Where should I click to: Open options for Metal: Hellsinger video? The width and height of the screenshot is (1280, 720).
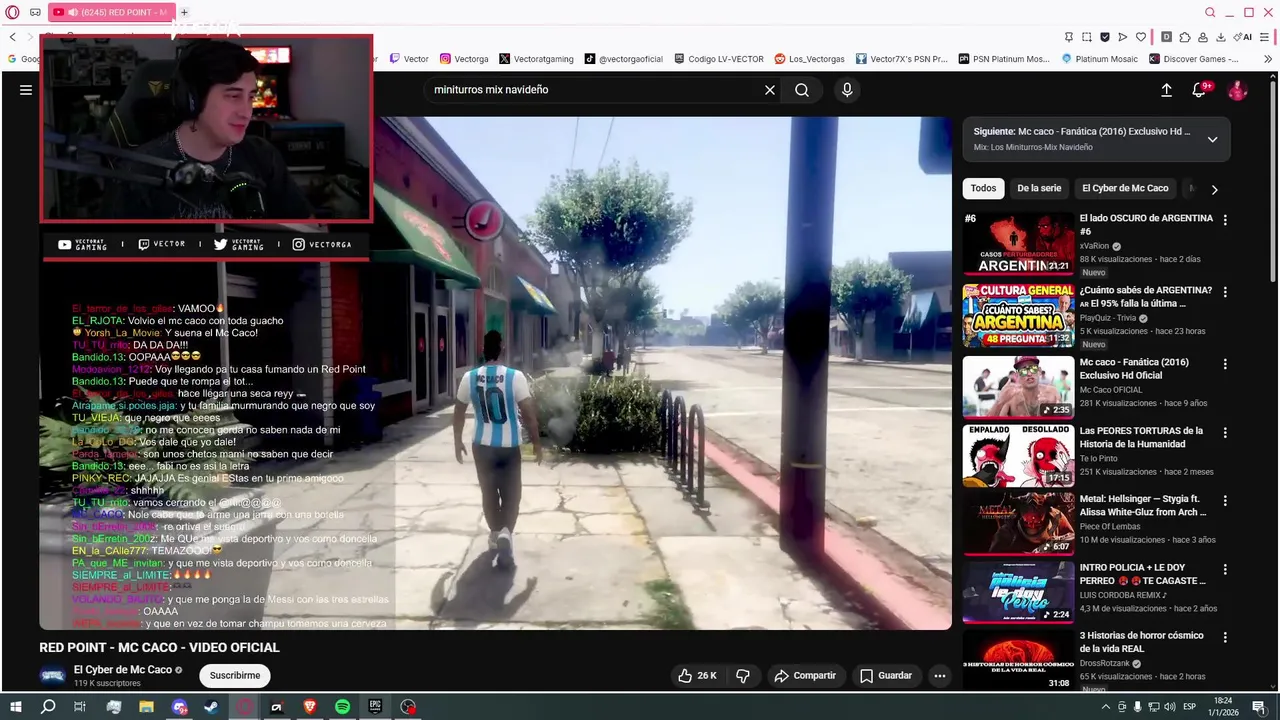[x=1225, y=501]
